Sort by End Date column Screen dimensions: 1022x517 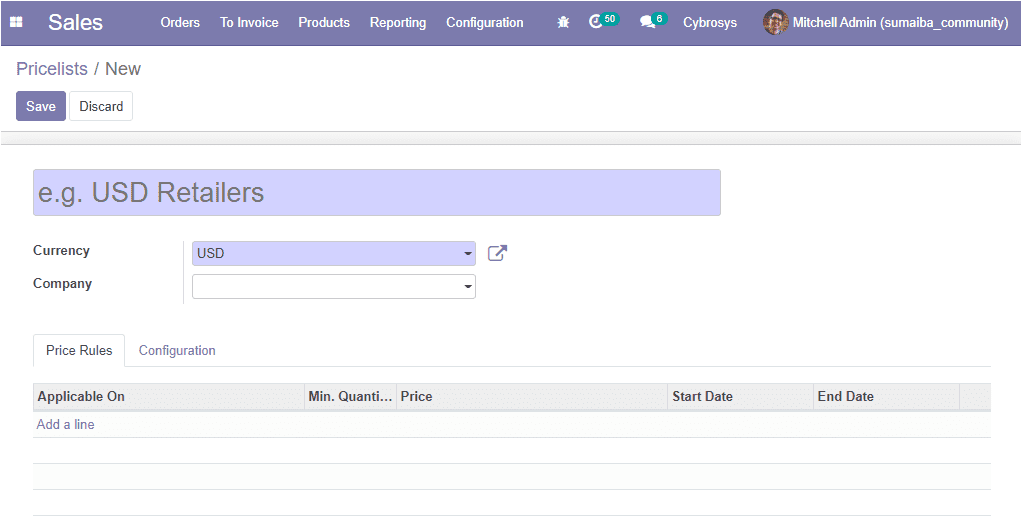pyautogui.click(x=886, y=396)
